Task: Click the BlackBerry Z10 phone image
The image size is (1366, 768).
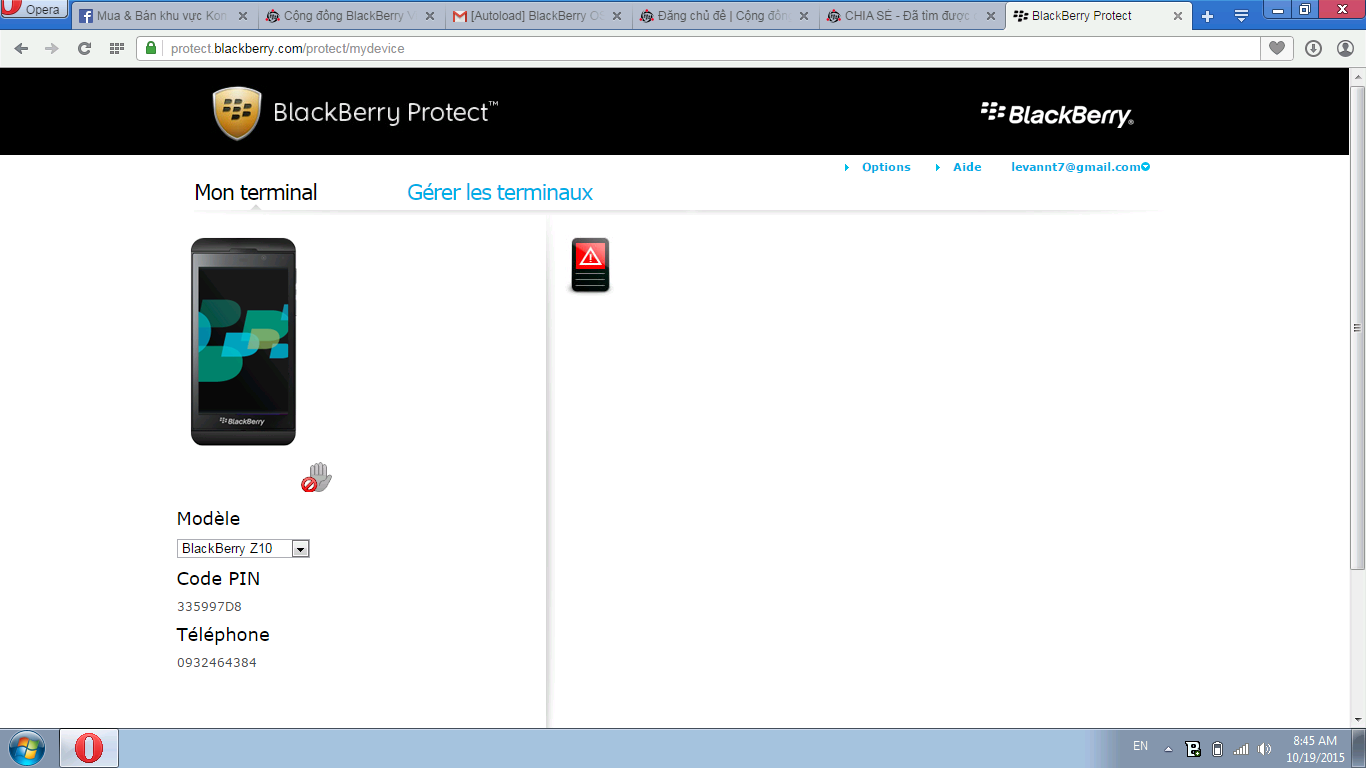Action: coord(243,342)
